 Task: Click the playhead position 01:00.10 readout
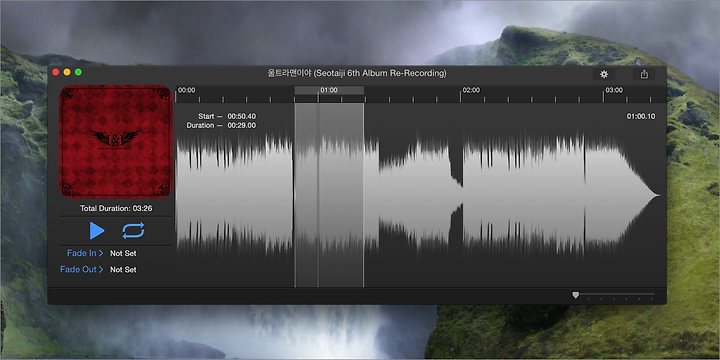tap(641, 117)
